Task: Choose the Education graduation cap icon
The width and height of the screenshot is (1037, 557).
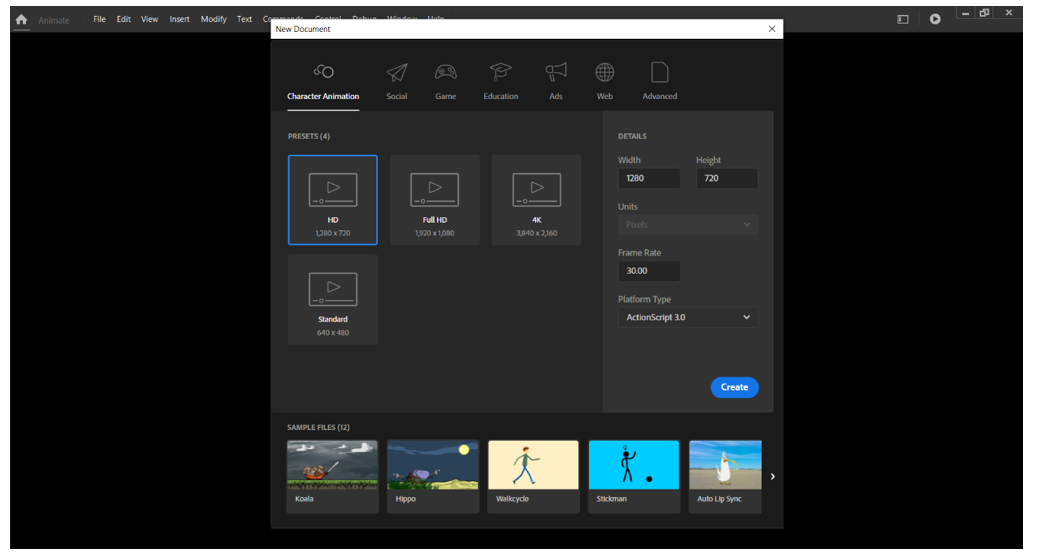Action: (501, 72)
